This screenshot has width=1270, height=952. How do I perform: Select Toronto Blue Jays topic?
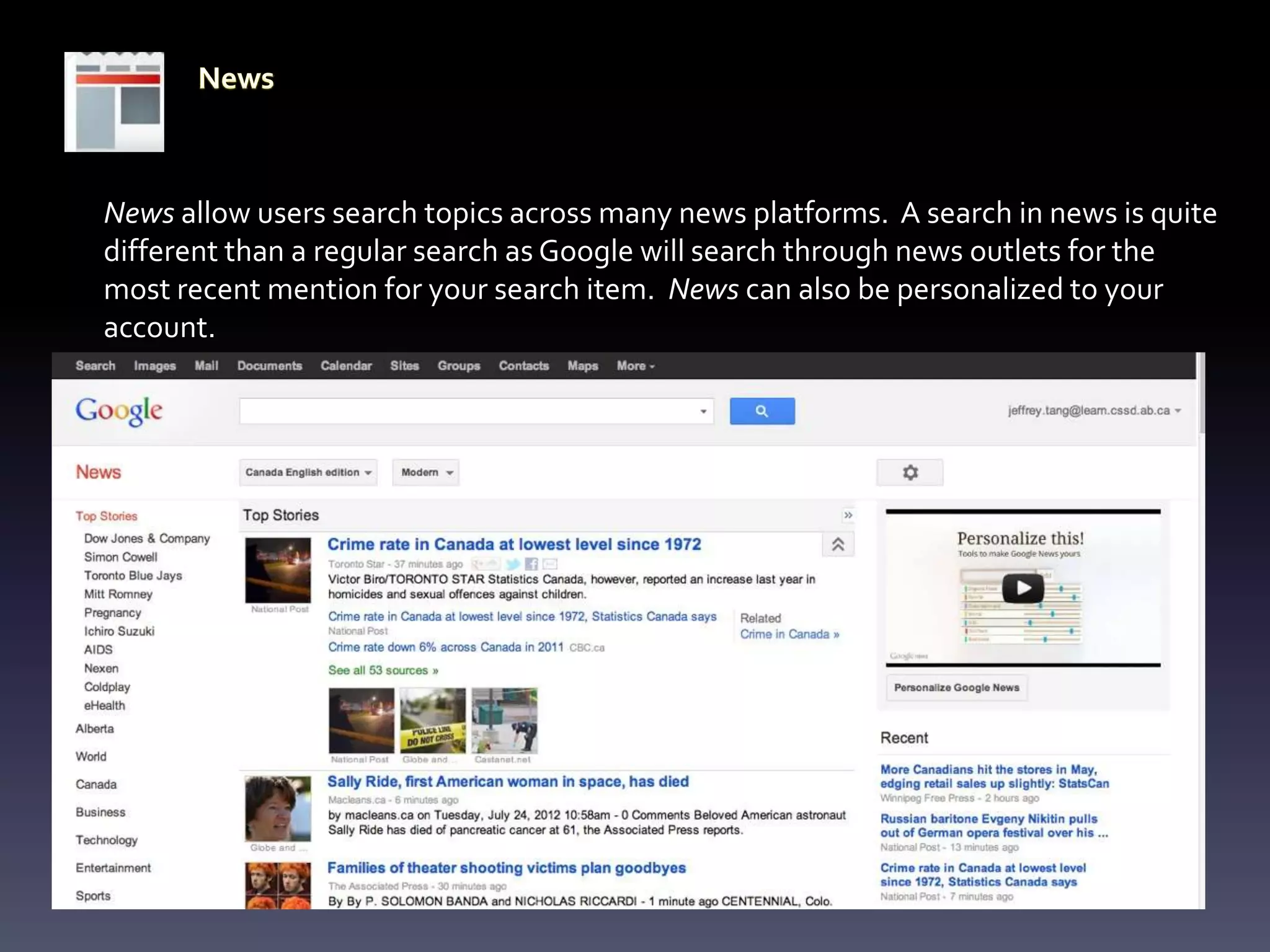[x=133, y=576]
